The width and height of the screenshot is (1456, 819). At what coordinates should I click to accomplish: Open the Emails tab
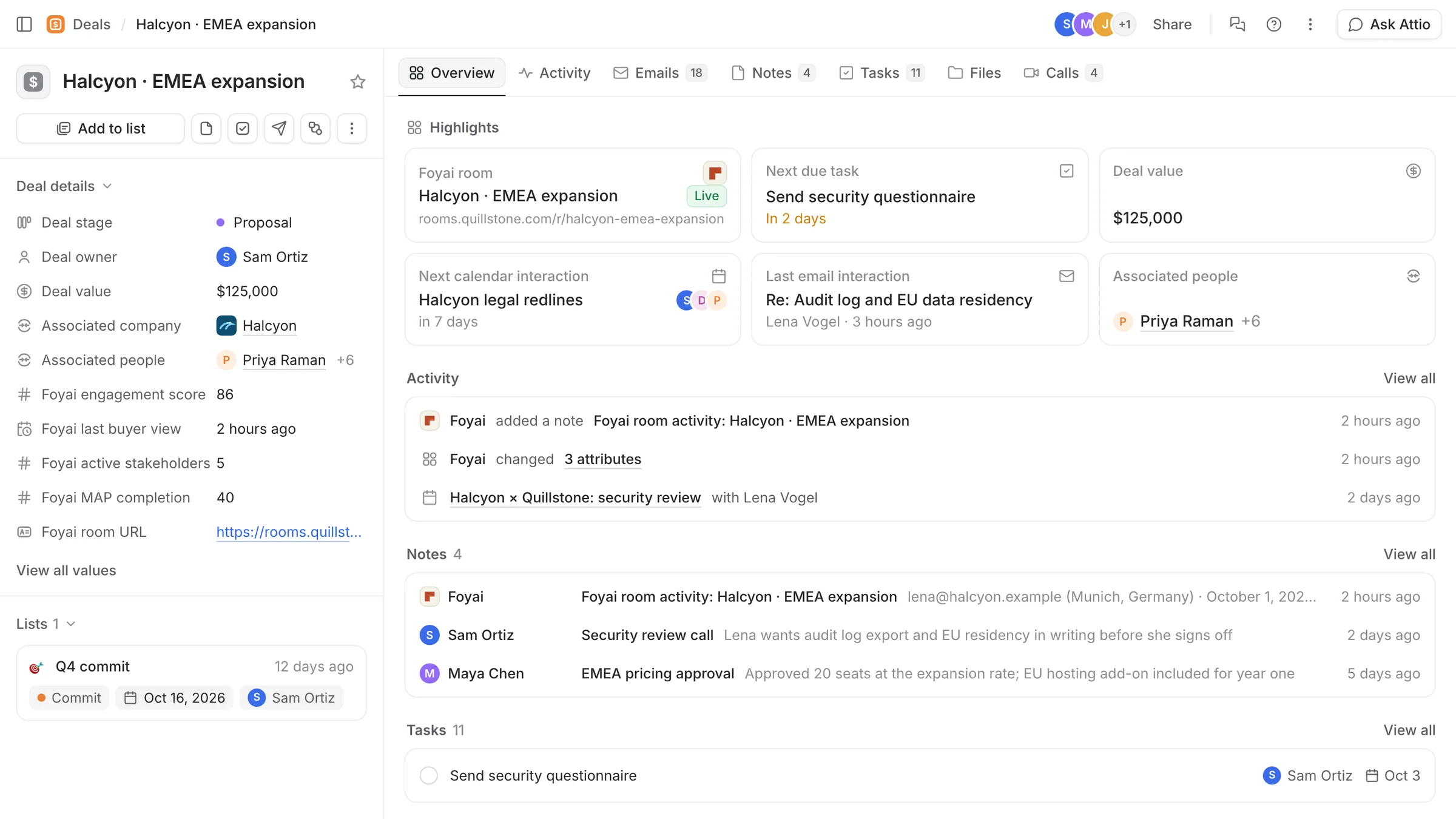click(x=660, y=73)
